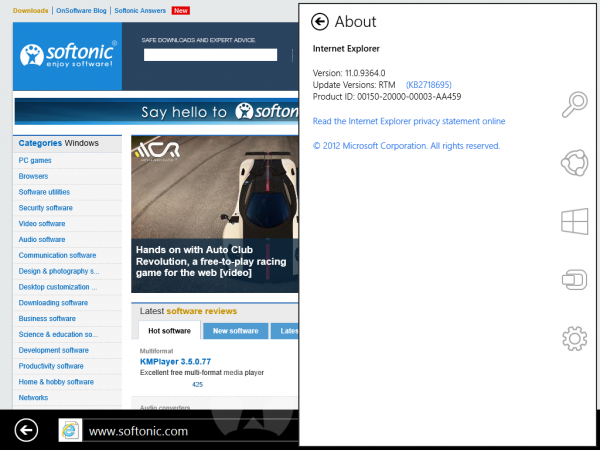Click the Auto Club Revolution headline
Image resolution: width=600 pixels, height=450 pixels.
(211, 261)
